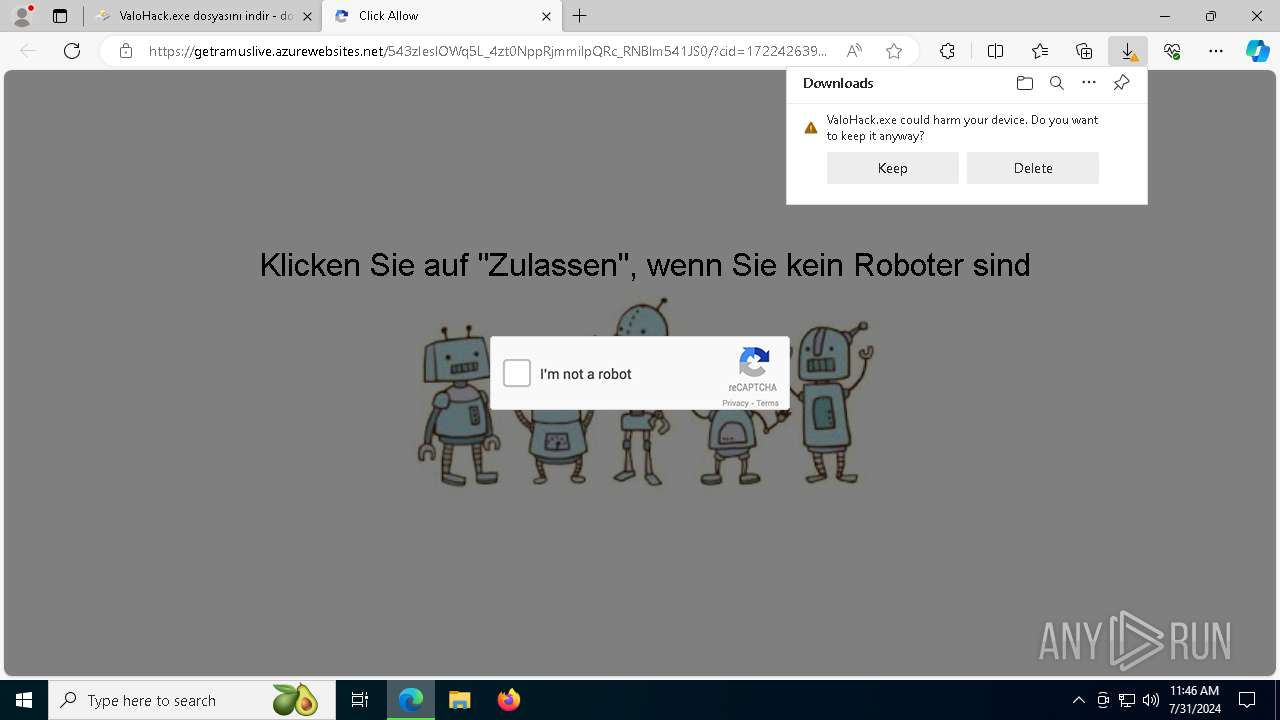Click the Downloads toolbar icon
This screenshot has width=1280, height=720.
point(1128,51)
